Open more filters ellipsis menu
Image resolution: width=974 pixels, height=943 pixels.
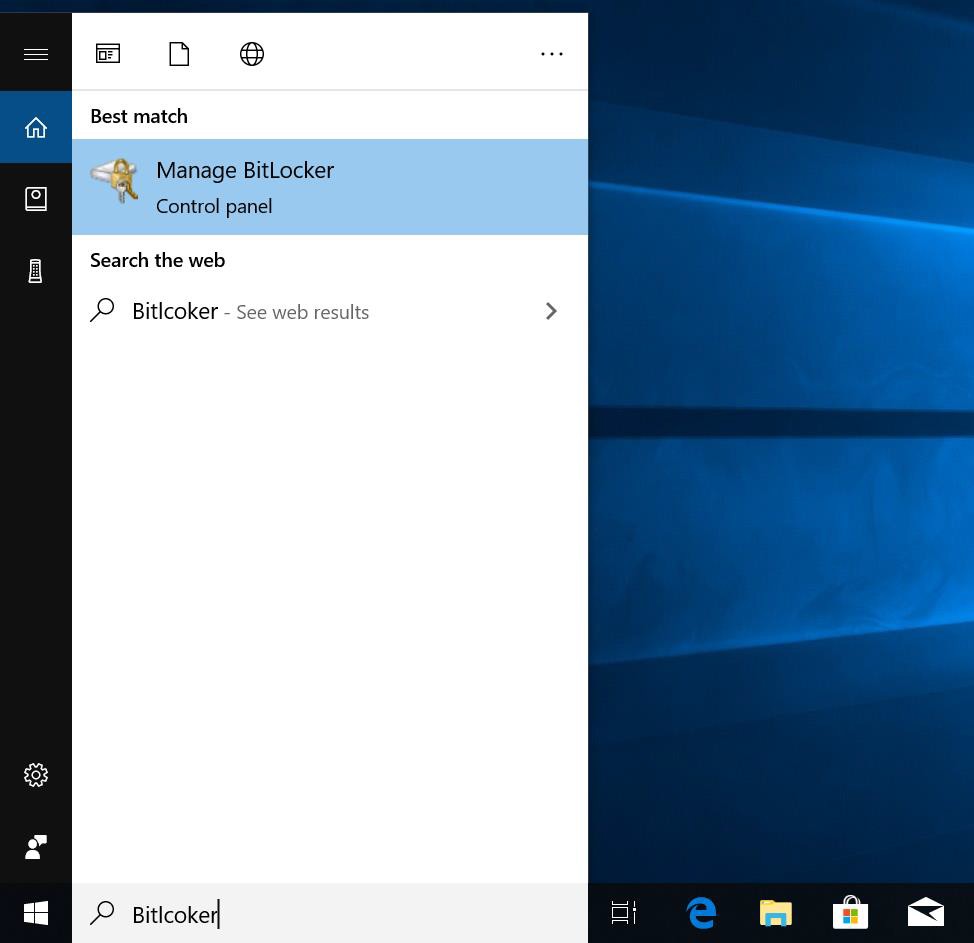pyautogui.click(x=552, y=54)
